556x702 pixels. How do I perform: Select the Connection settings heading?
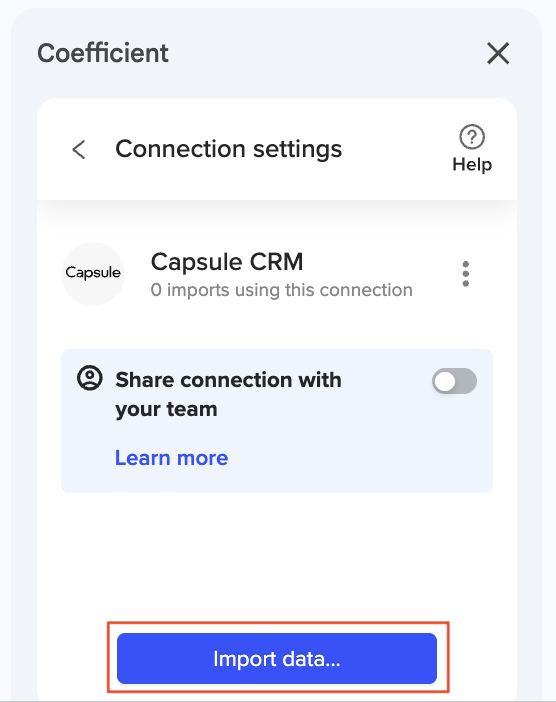(228, 149)
